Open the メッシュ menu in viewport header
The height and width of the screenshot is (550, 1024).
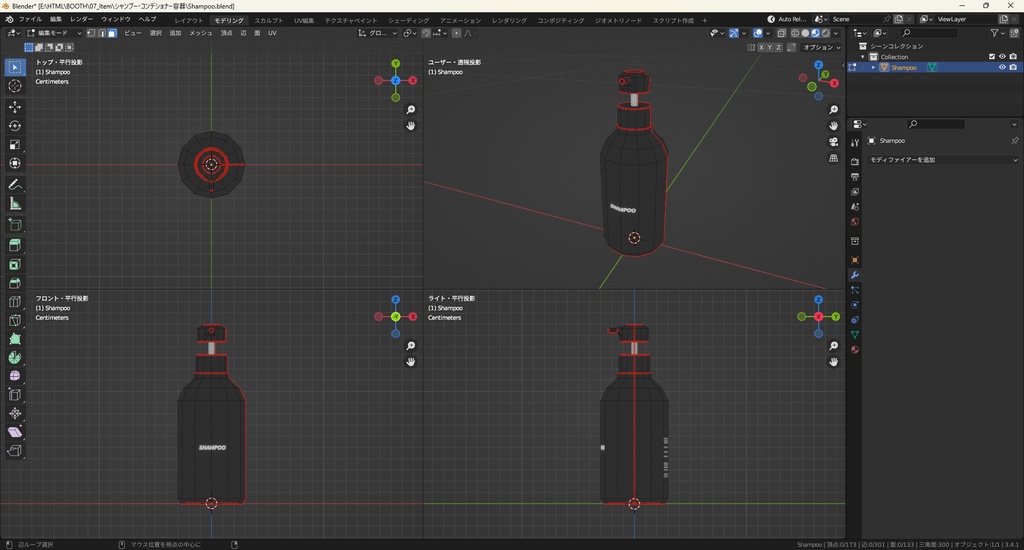click(200, 33)
